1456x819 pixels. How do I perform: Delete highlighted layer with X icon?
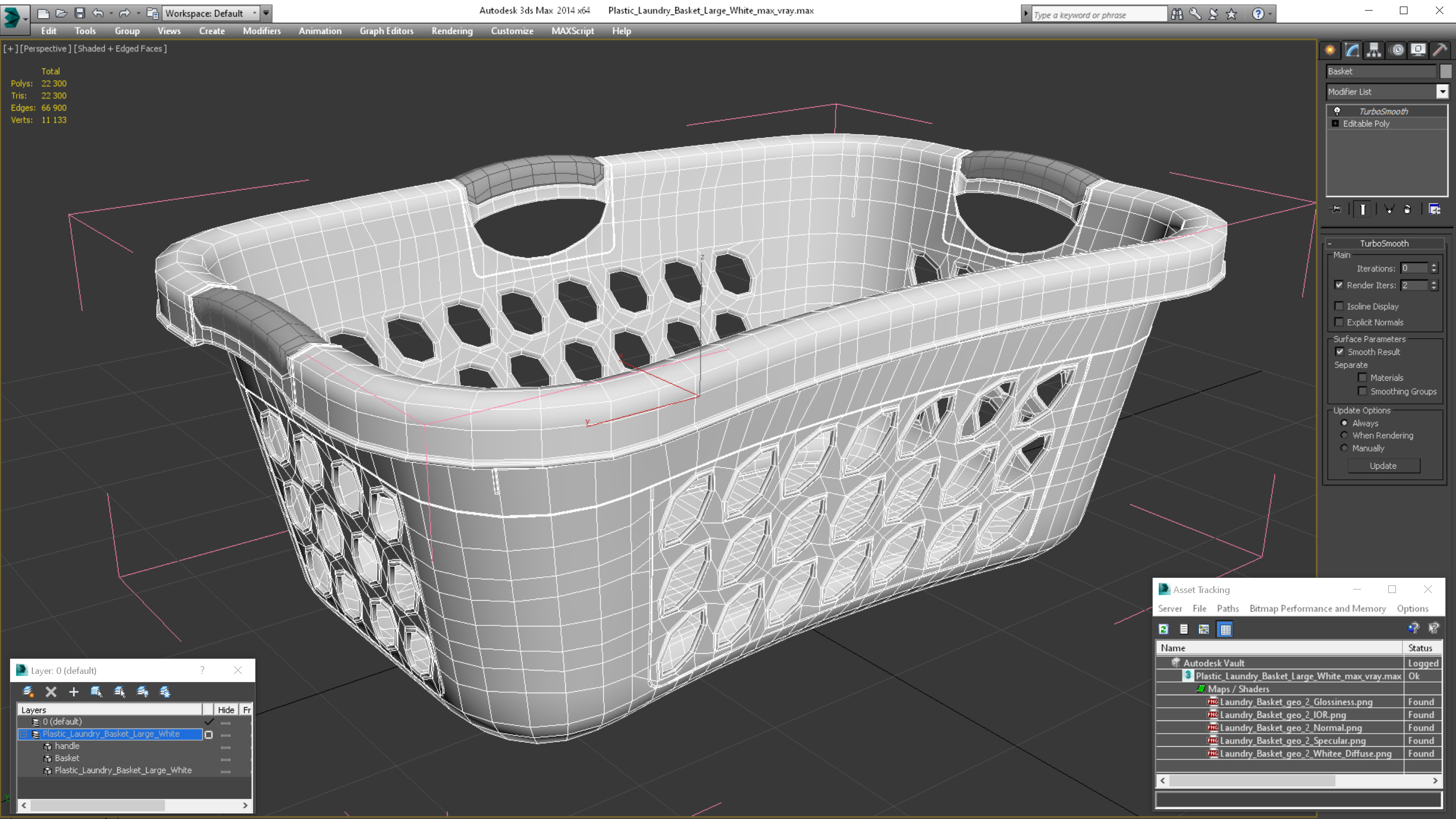point(51,692)
